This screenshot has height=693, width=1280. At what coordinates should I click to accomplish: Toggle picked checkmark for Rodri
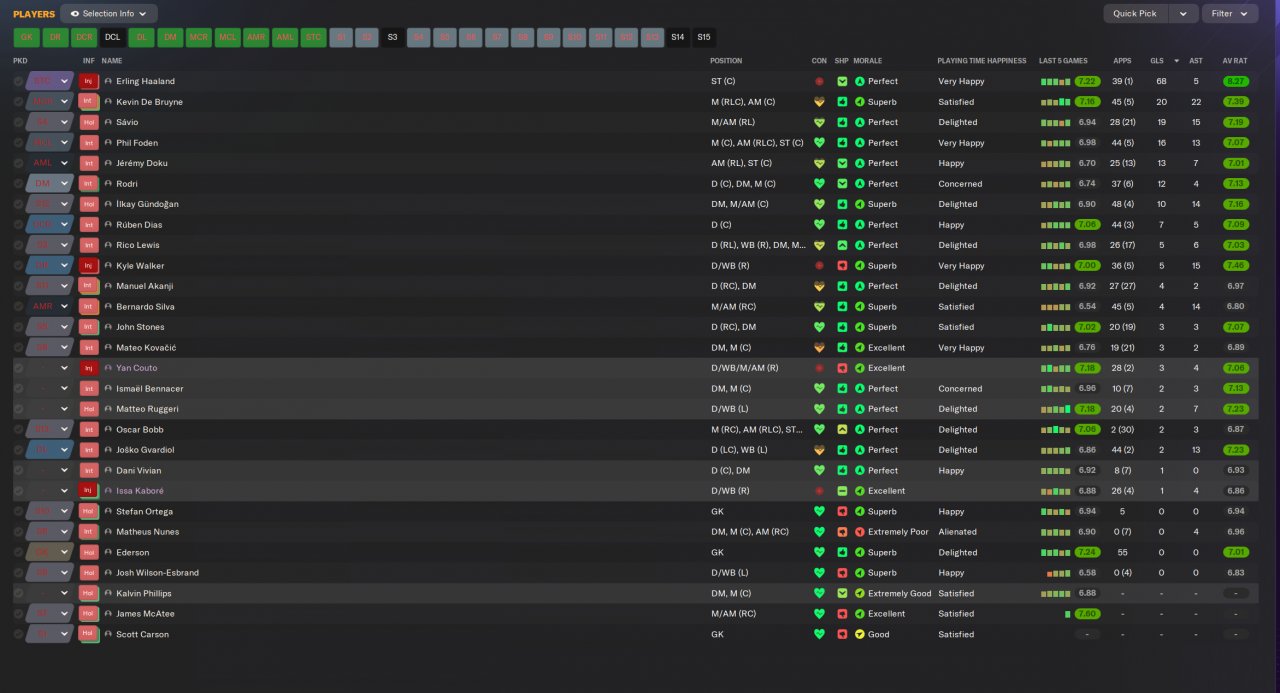click(x=19, y=184)
